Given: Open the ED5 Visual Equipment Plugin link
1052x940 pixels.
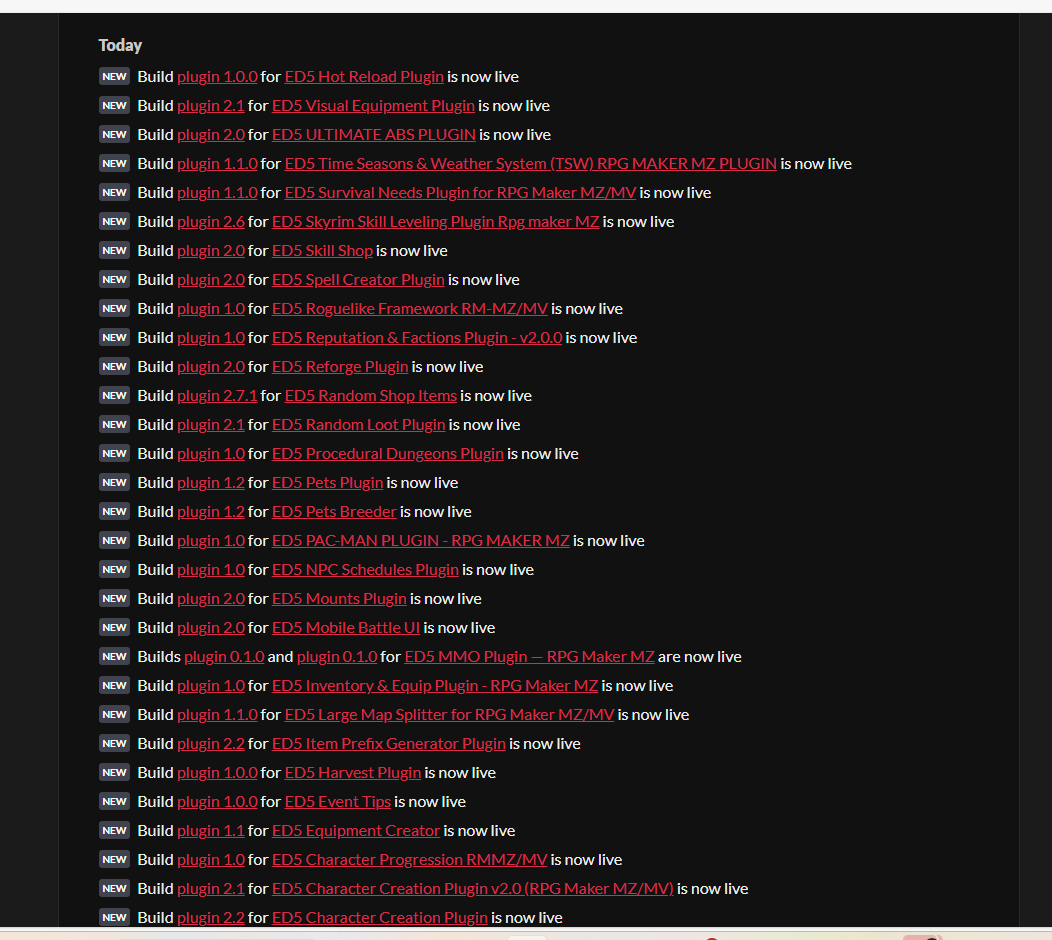Looking at the screenshot, I should click(x=373, y=105).
